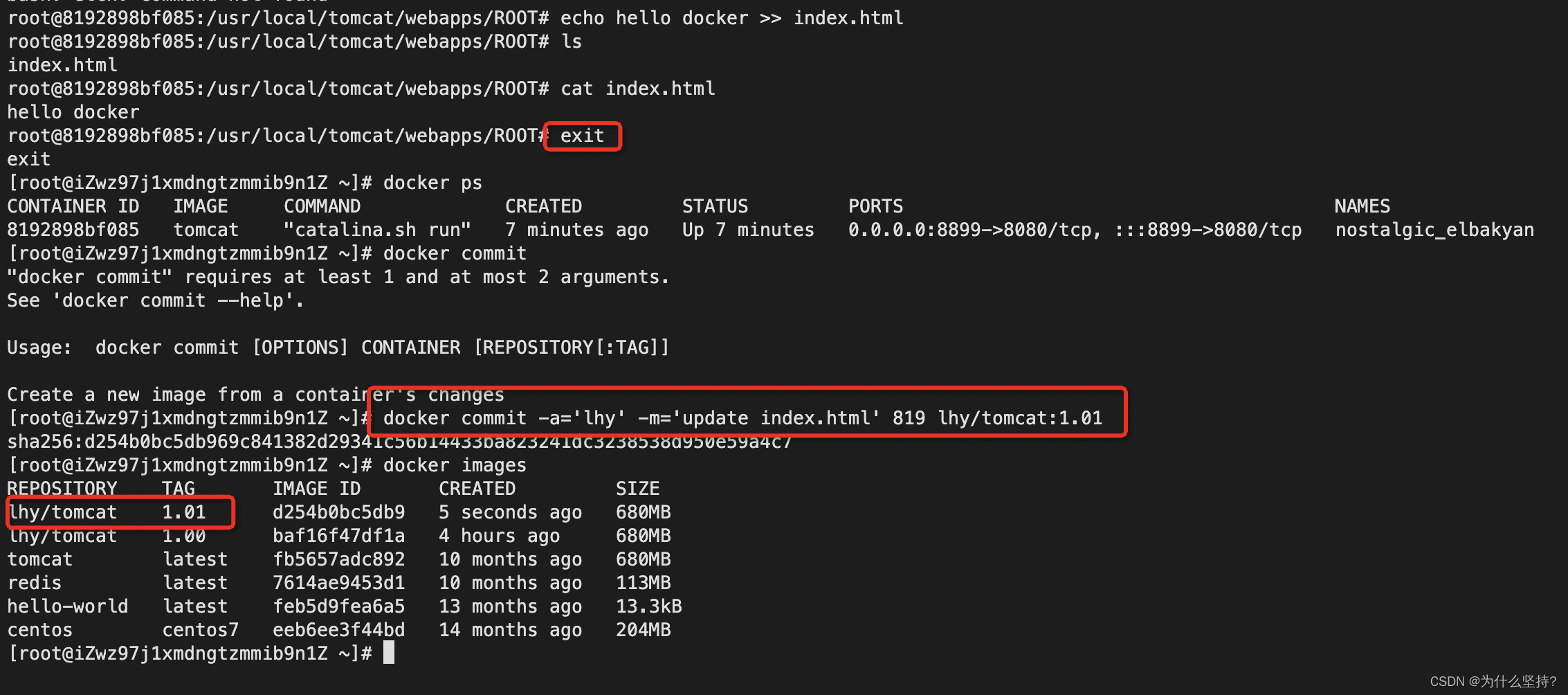
Task: Click the 'lhy/tomcat:1.01' argument in commit command
Action: click(x=1020, y=418)
